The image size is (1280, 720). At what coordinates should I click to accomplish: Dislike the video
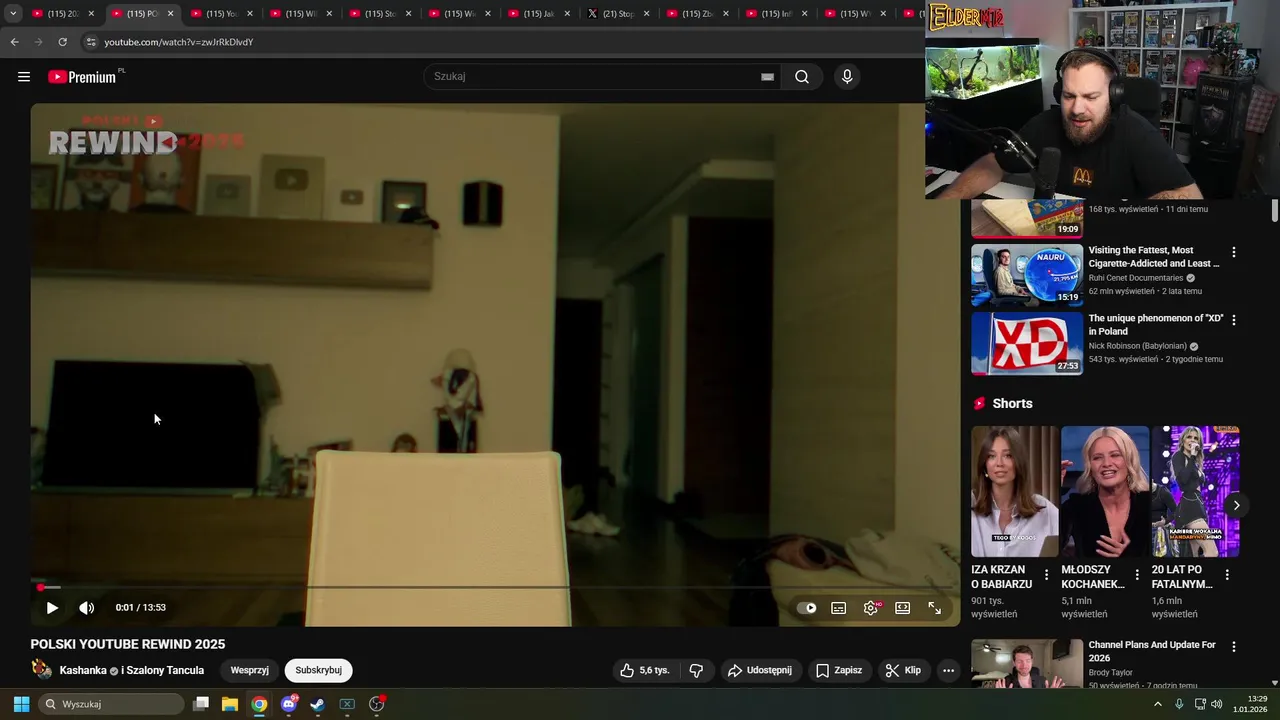(x=697, y=670)
